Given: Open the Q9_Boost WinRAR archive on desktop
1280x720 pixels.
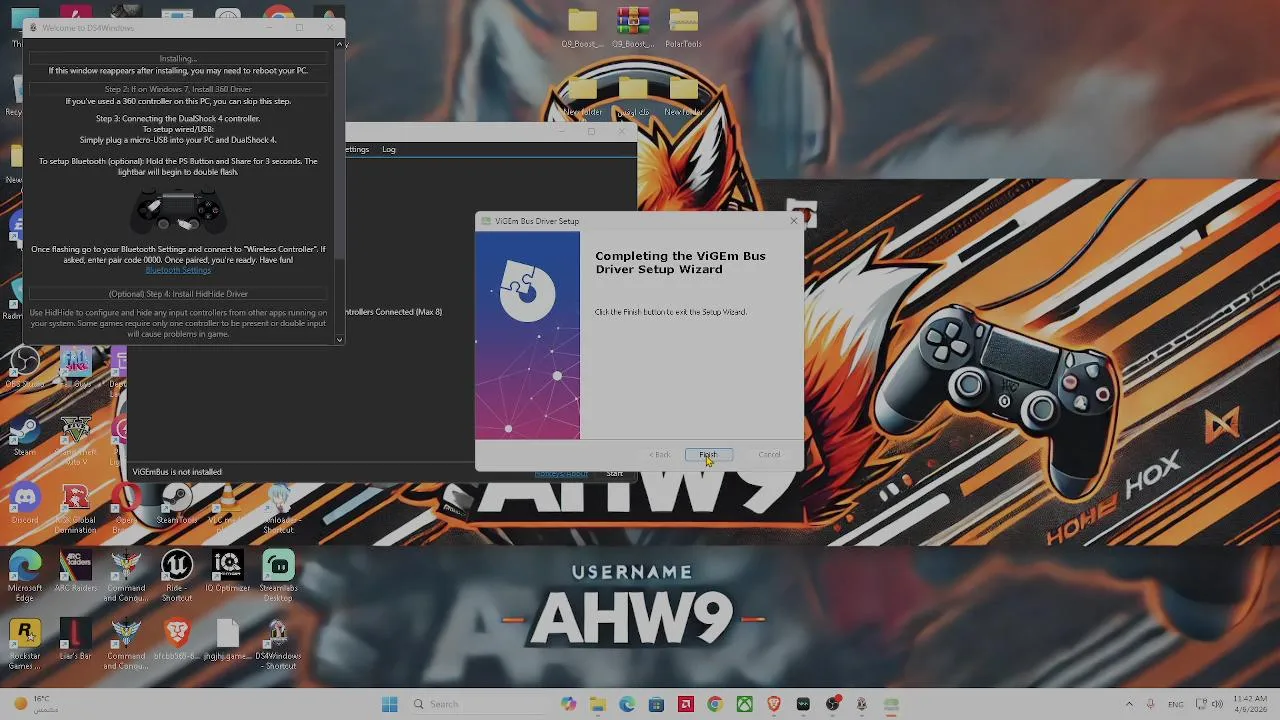Looking at the screenshot, I should coord(633,28).
